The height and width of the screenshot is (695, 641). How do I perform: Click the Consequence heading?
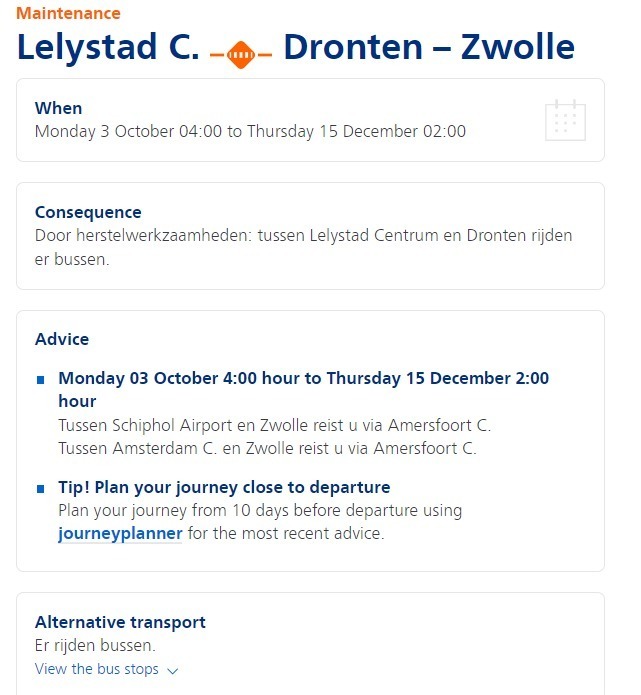88,212
